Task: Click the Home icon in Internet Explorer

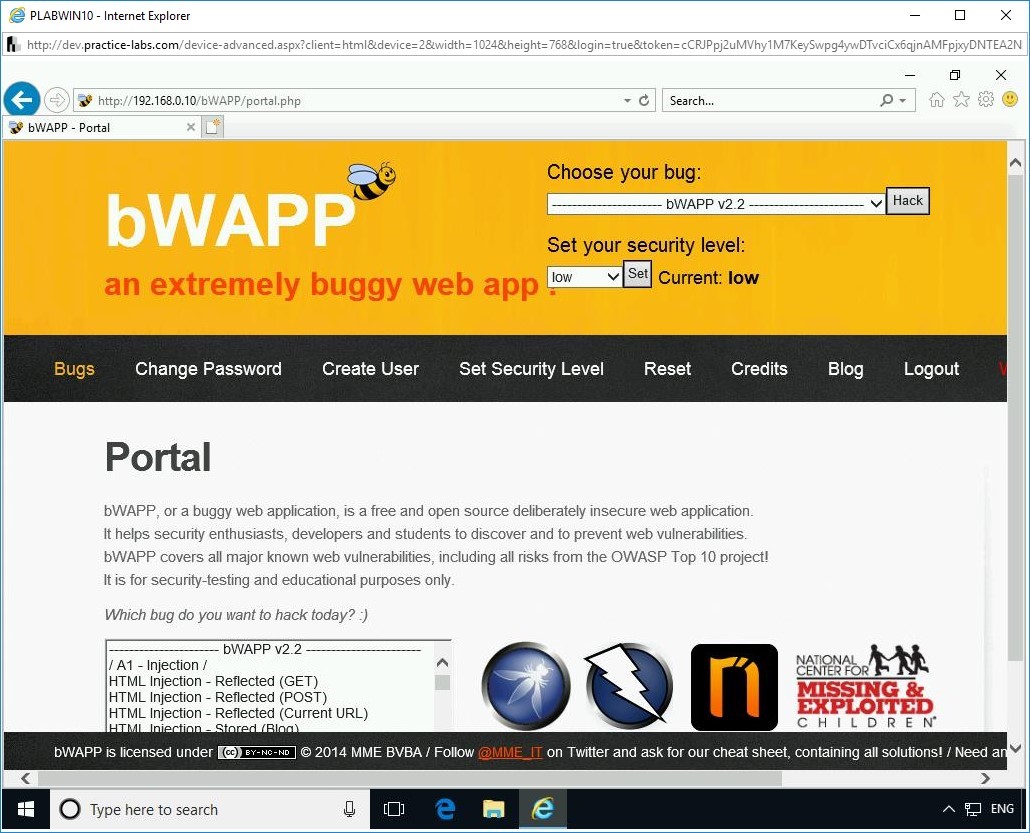Action: point(935,99)
